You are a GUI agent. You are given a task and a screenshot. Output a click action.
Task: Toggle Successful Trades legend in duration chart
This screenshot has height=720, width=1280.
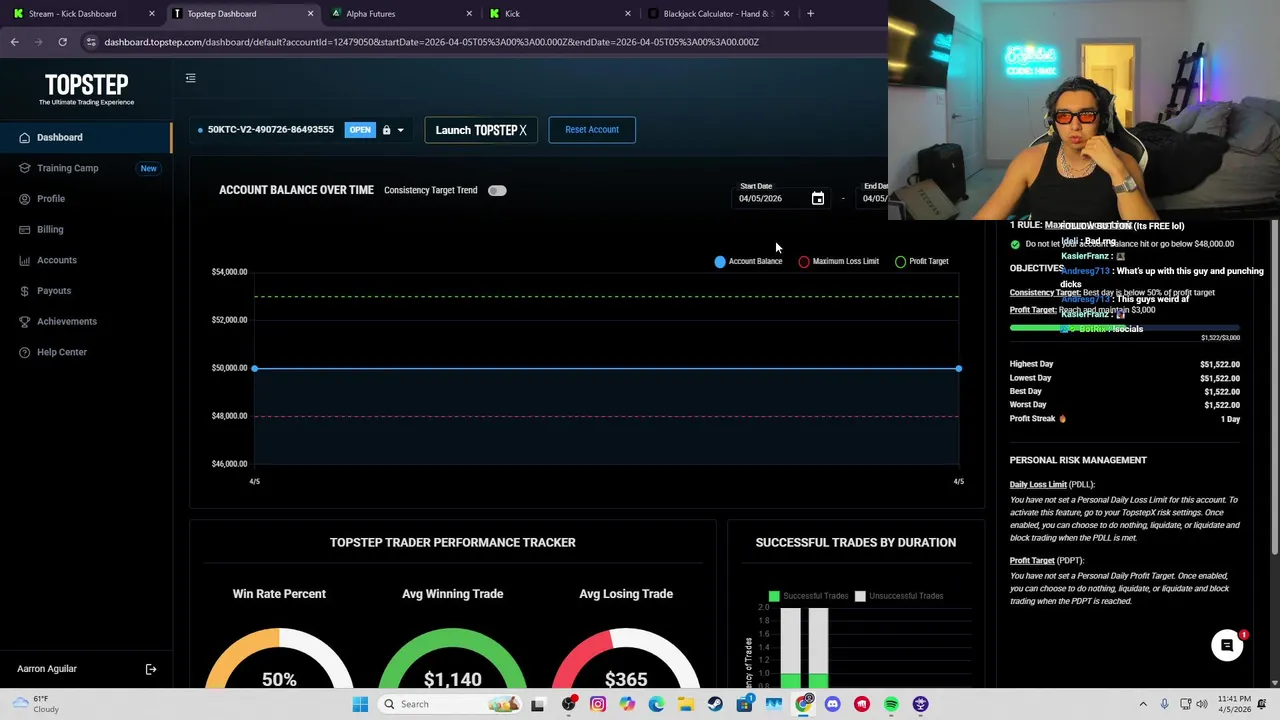coord(808,596)
